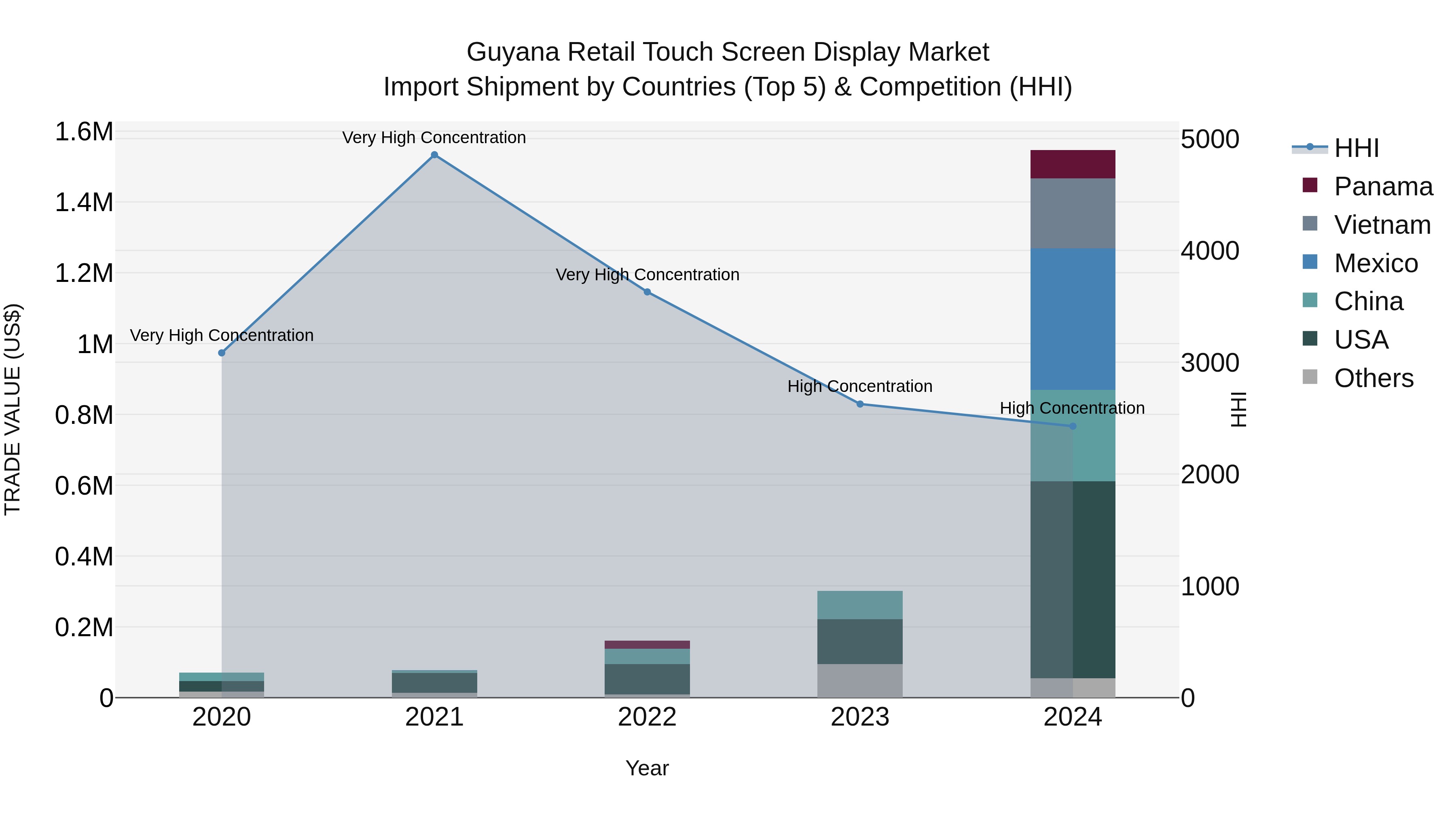Select the Panama segment of the 2022 bar

pyautogui.click(x=647, y=645)
